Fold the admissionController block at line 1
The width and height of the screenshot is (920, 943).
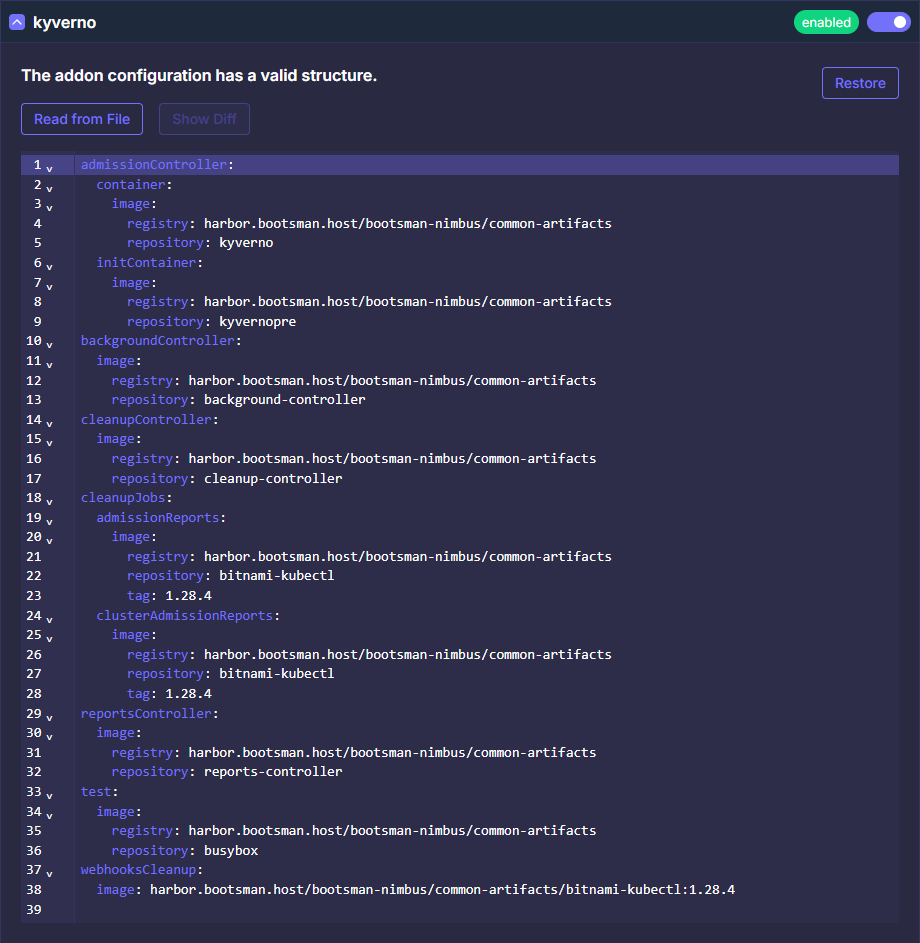point(50,167)
